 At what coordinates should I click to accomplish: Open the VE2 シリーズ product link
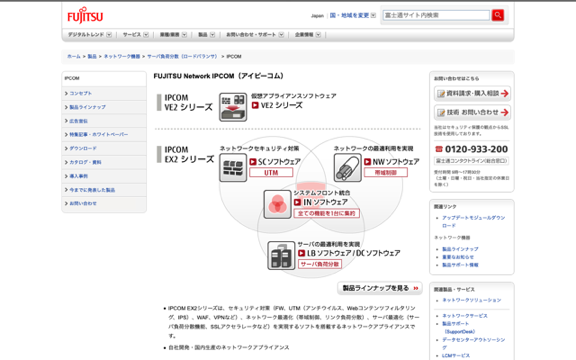point(277,105)
